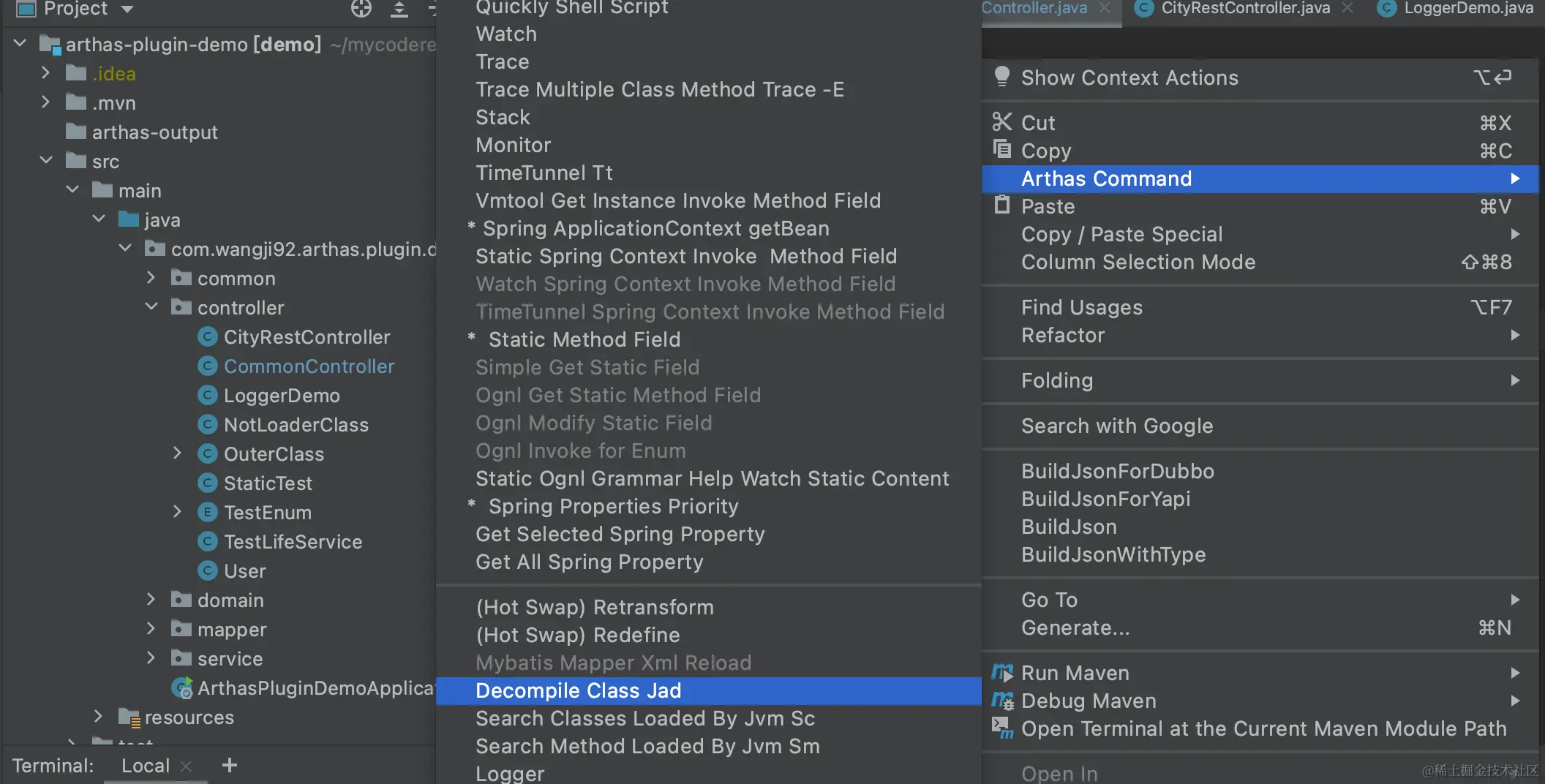Click the locate/select opened file target icon
Image resolution: width=1545 pixels, height=784 pixels.
point(361,9)
